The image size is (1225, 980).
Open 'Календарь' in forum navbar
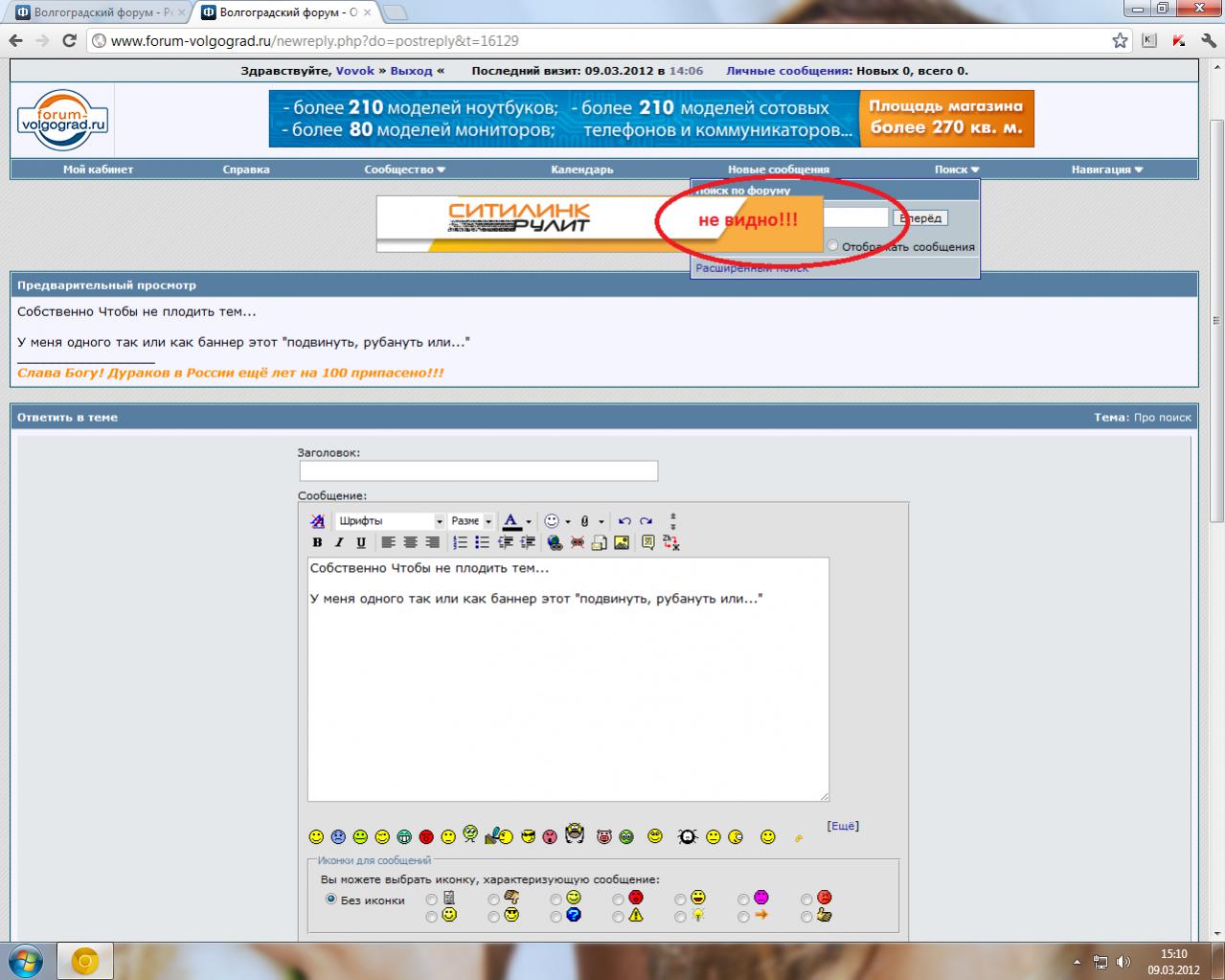pos(582,170)
